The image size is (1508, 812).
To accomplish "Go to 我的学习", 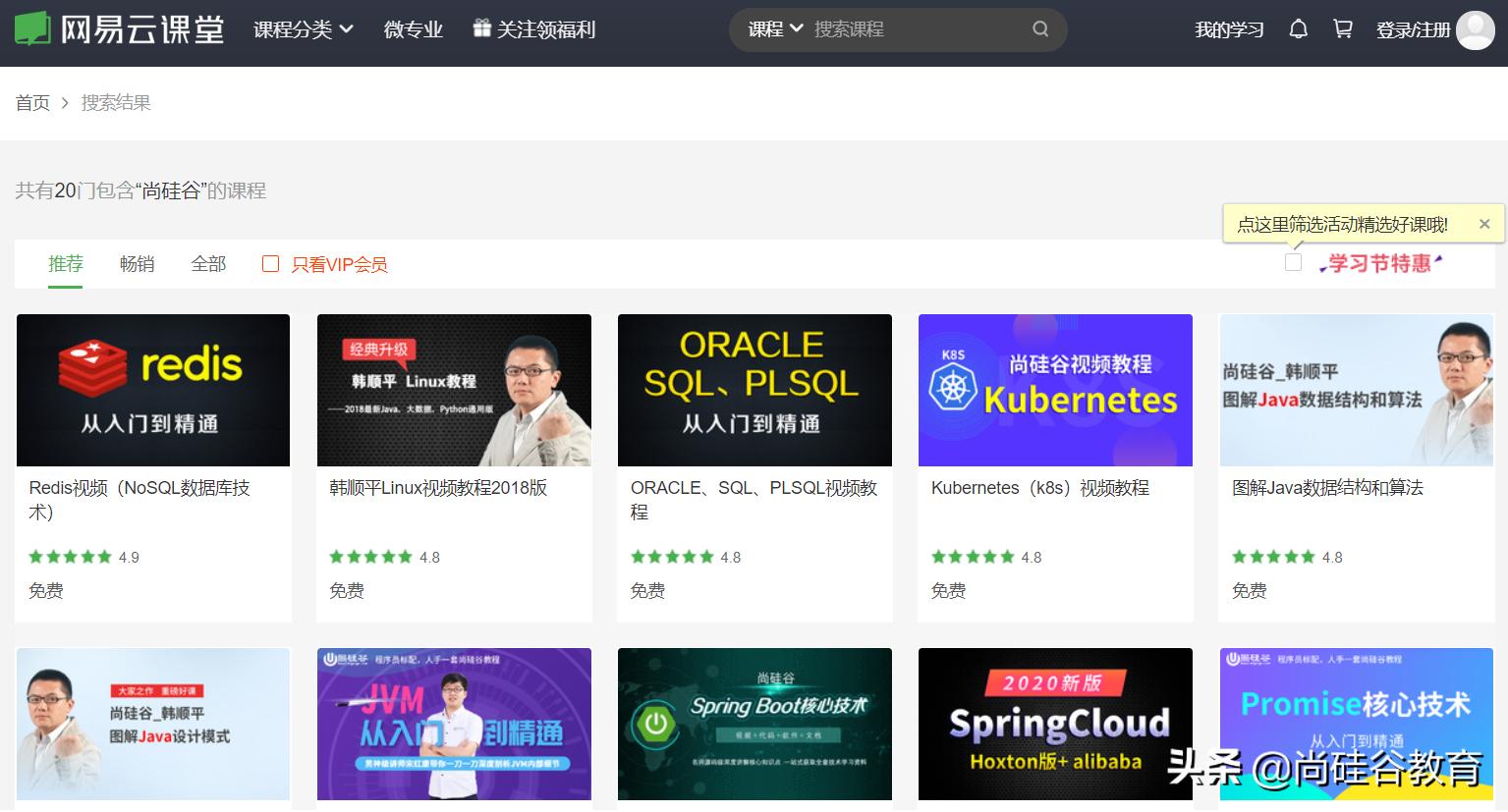I will coord(1229,29).
